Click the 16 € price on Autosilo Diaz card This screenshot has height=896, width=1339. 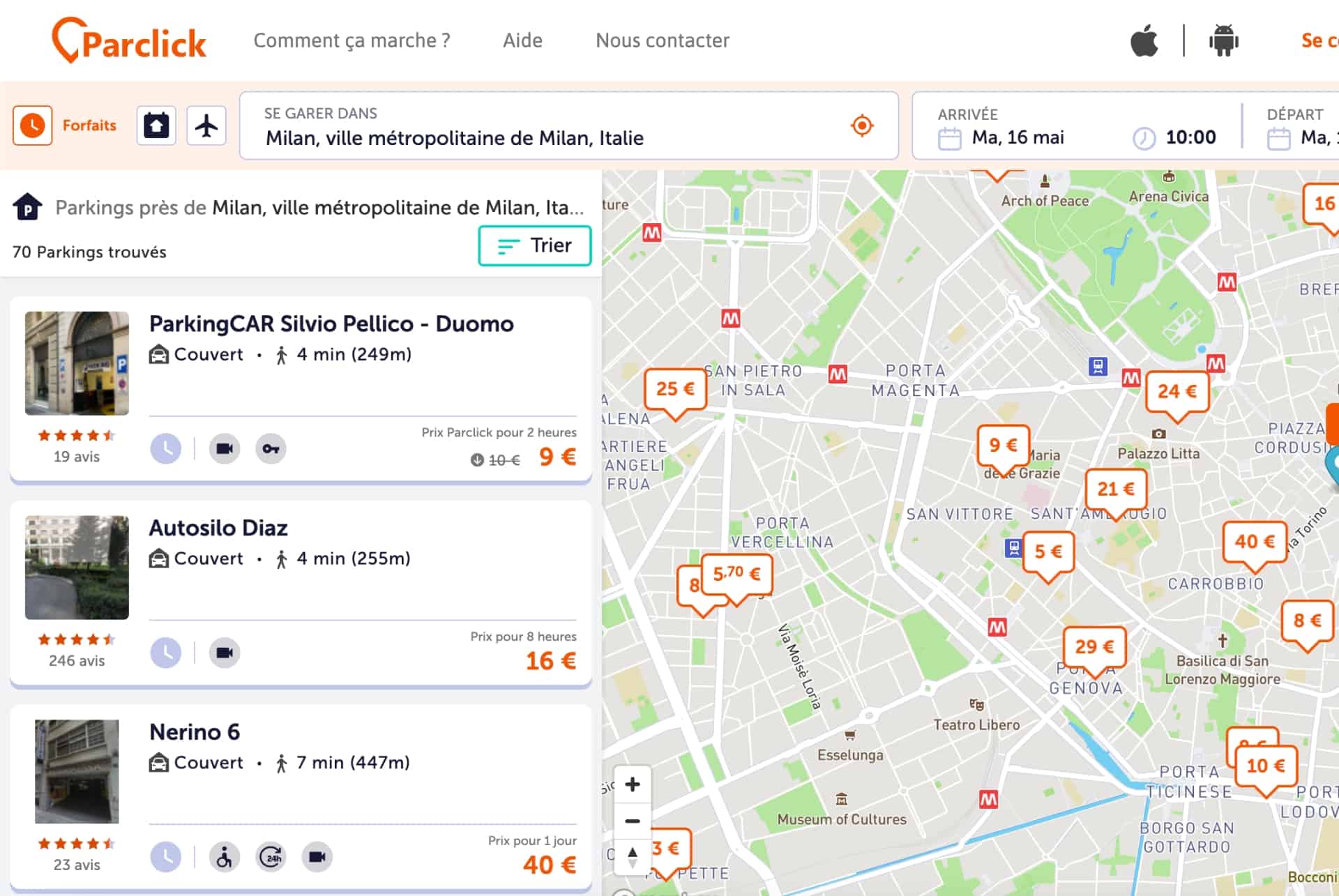click(551, 661)
